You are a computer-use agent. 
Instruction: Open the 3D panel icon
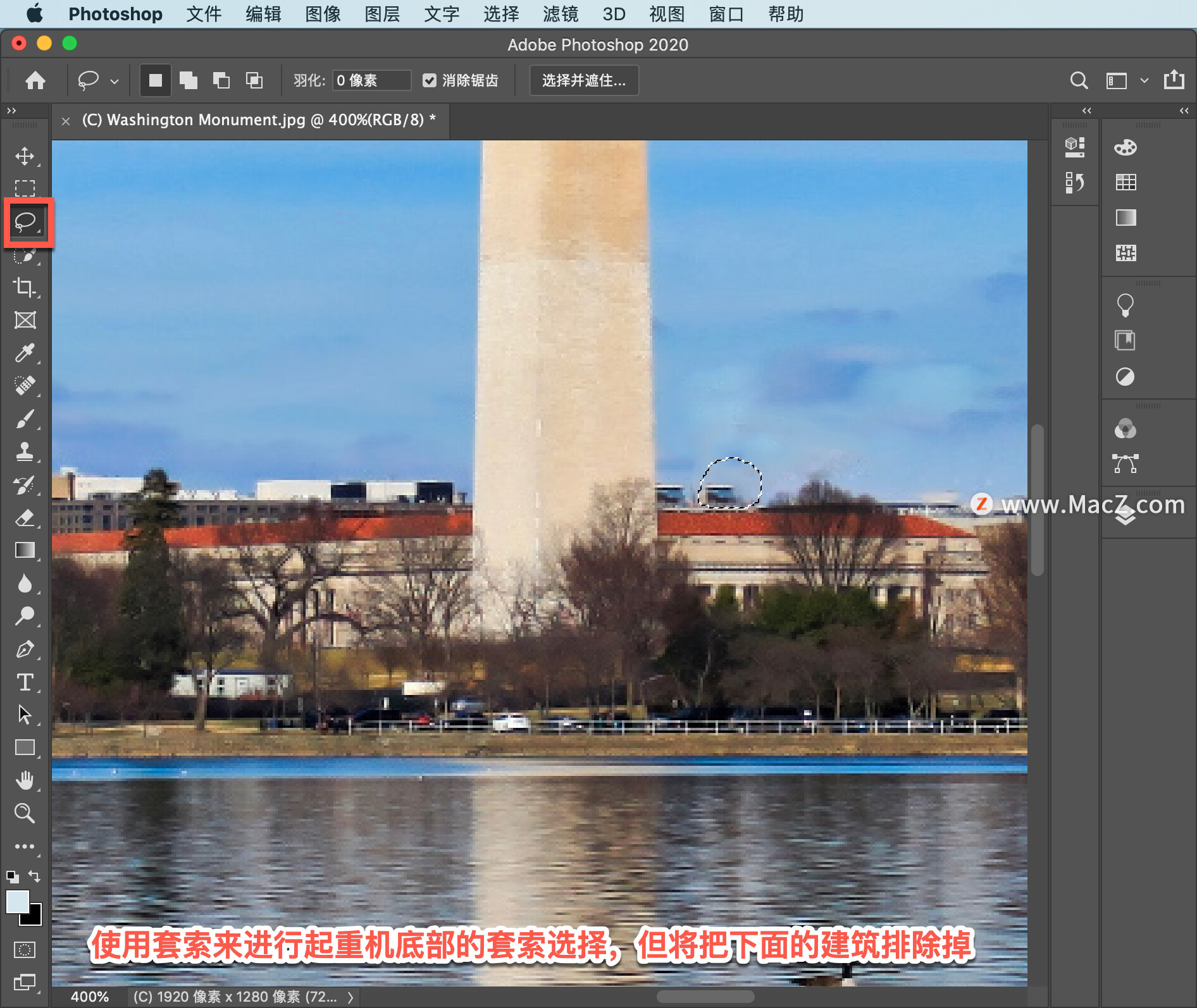pos(1074,147)
